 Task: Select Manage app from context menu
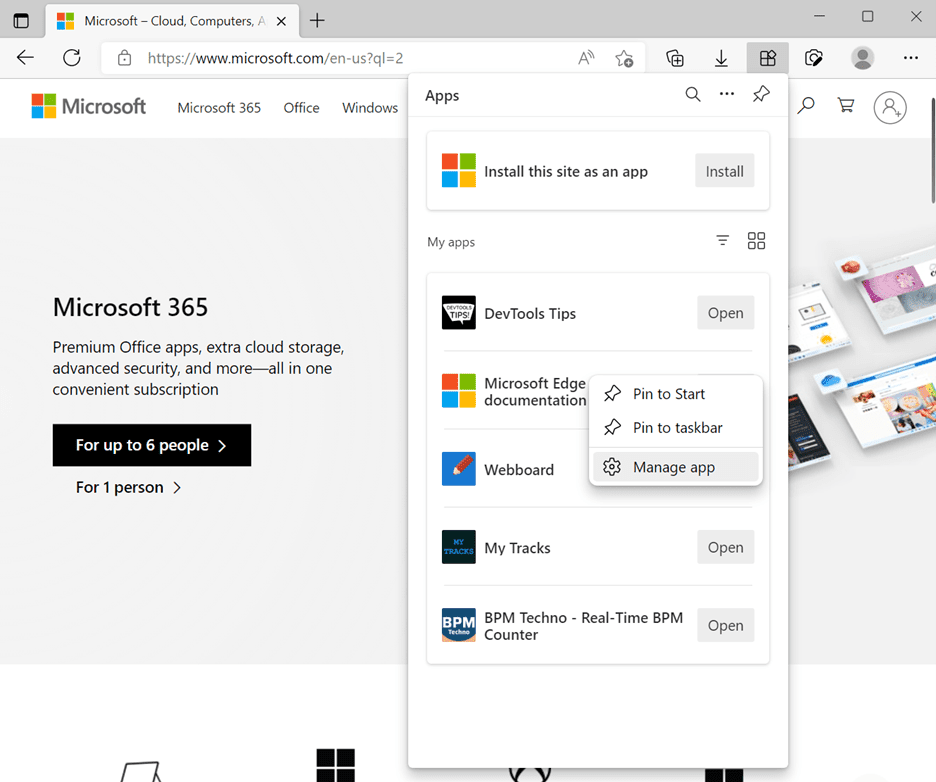click(675, 467)
